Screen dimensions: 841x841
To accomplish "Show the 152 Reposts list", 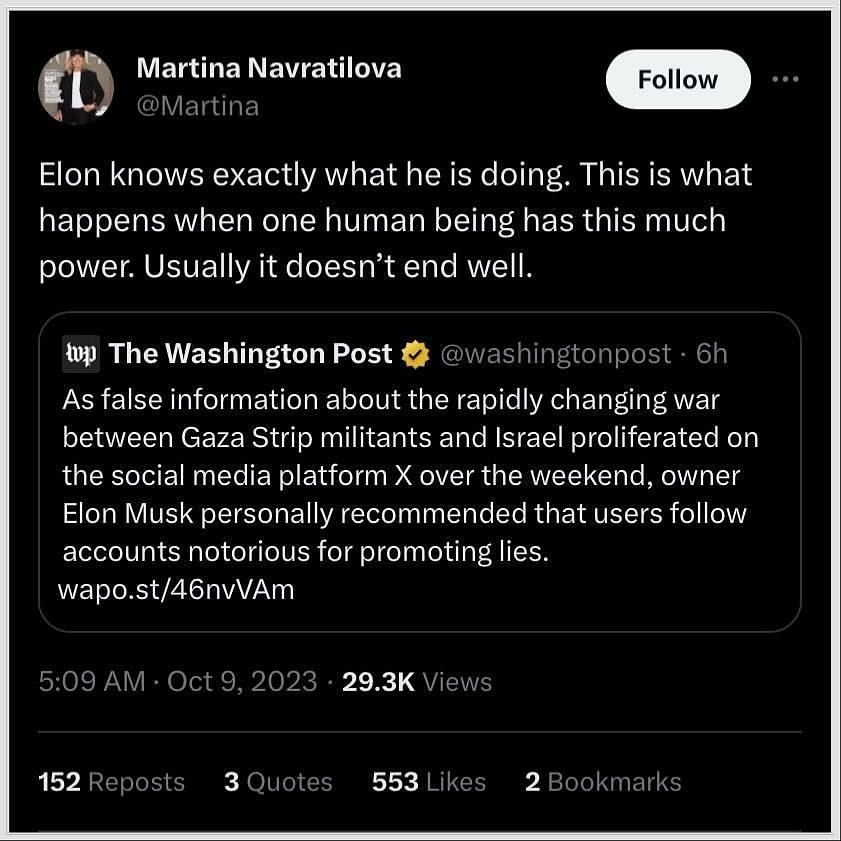I will tap(111, 782).
